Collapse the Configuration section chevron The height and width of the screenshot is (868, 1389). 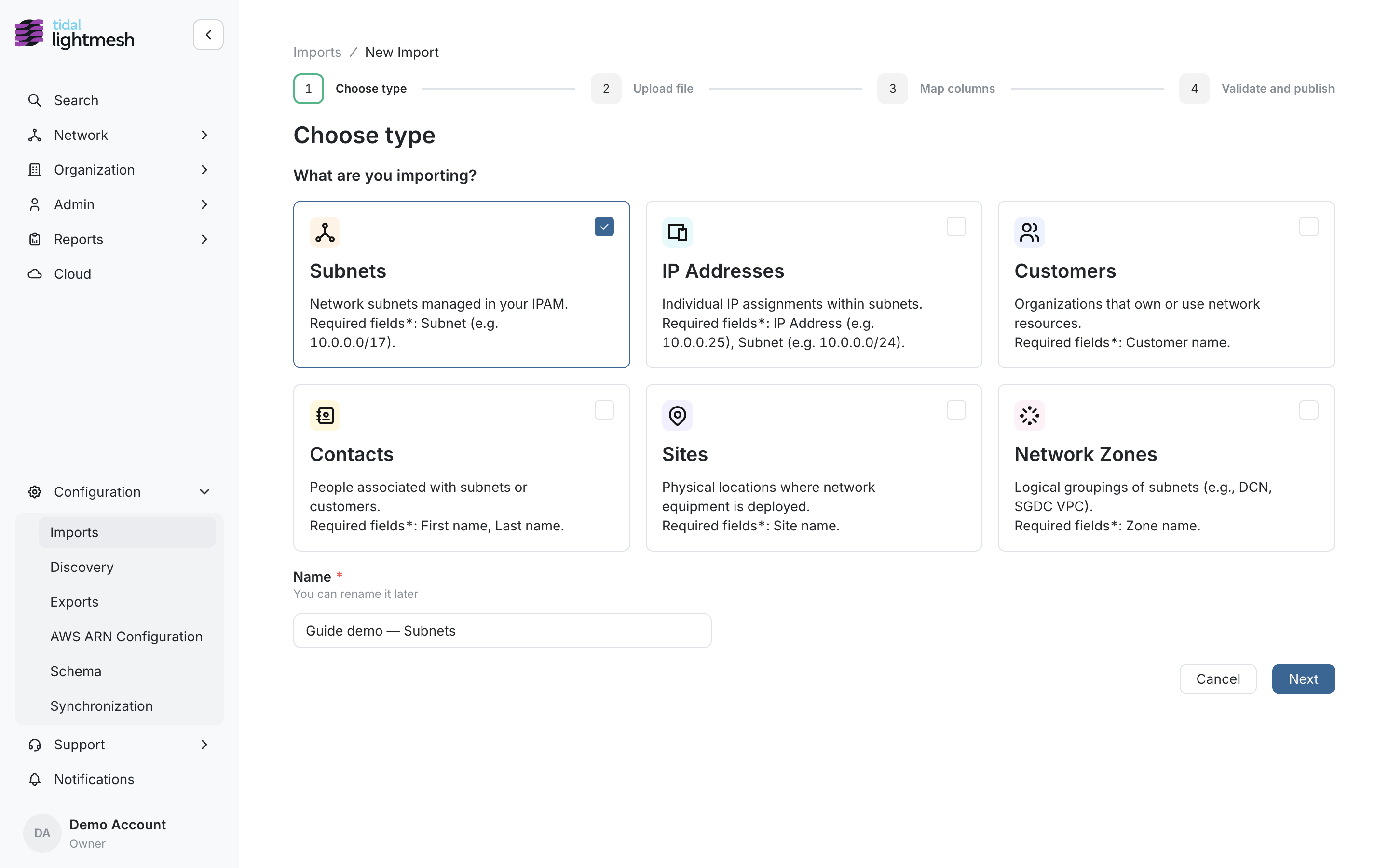coord(204,492)
